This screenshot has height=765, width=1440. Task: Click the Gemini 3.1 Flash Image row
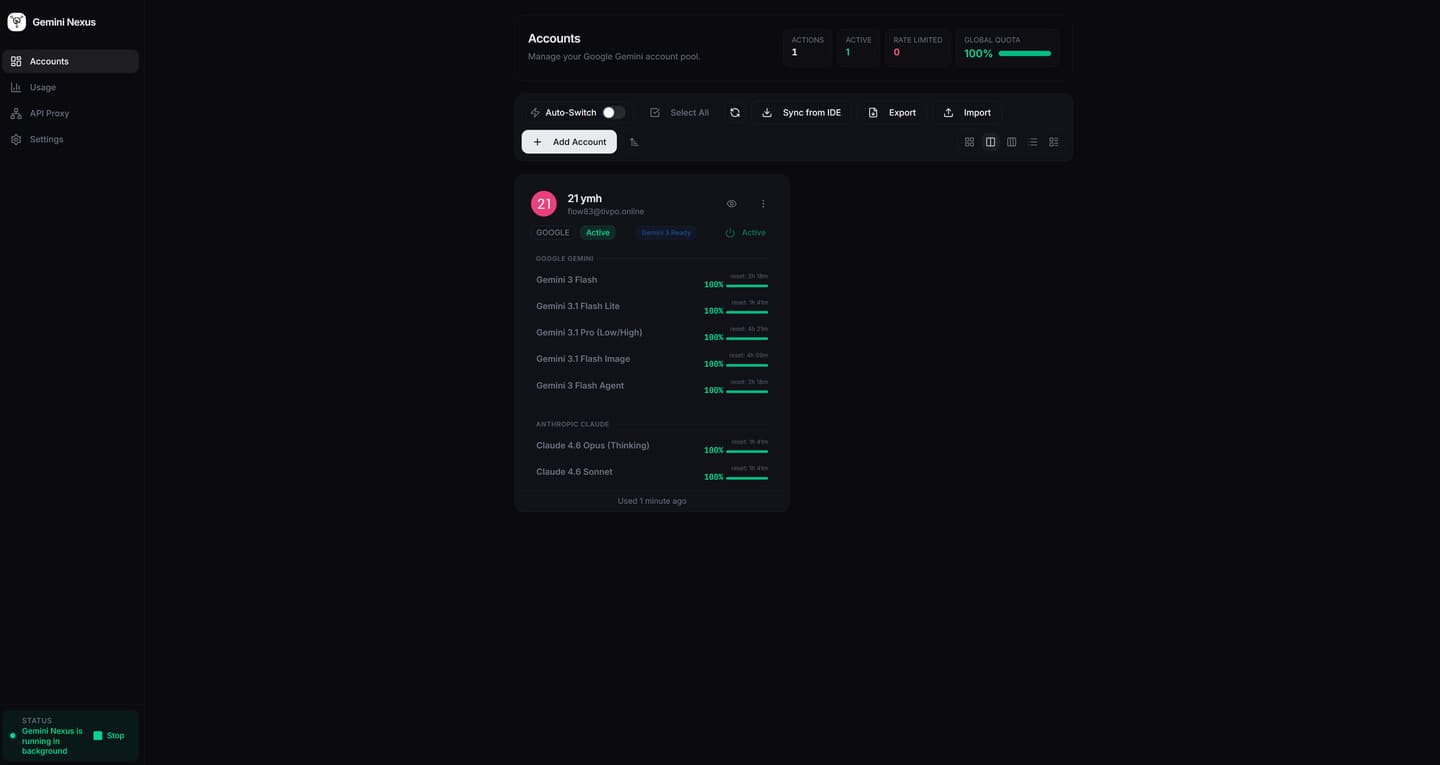coord(652,359)
